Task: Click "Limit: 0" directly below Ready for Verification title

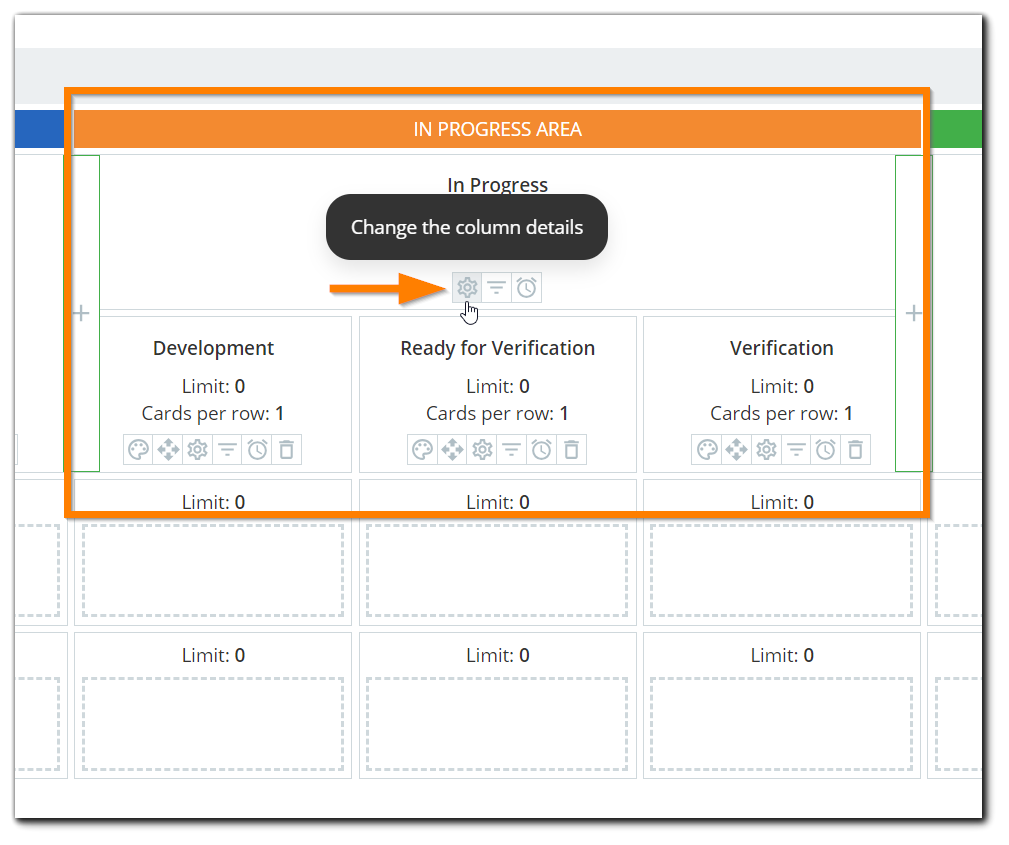Action: [498, 386]
